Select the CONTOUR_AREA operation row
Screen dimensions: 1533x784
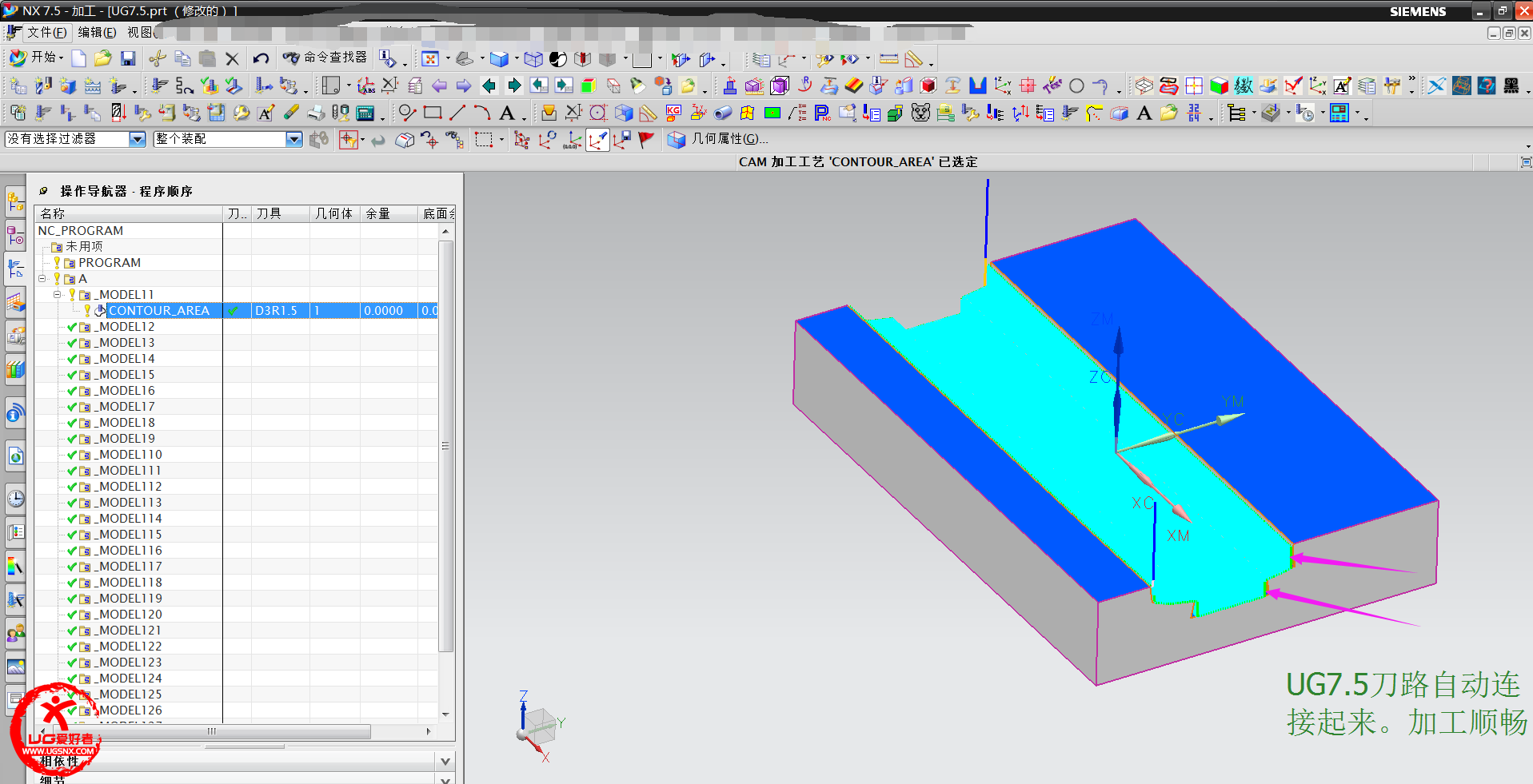coord(237,311)
